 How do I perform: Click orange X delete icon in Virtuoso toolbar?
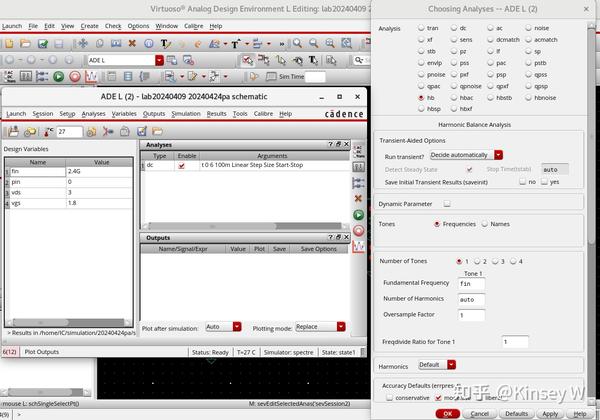click(132, 43)
